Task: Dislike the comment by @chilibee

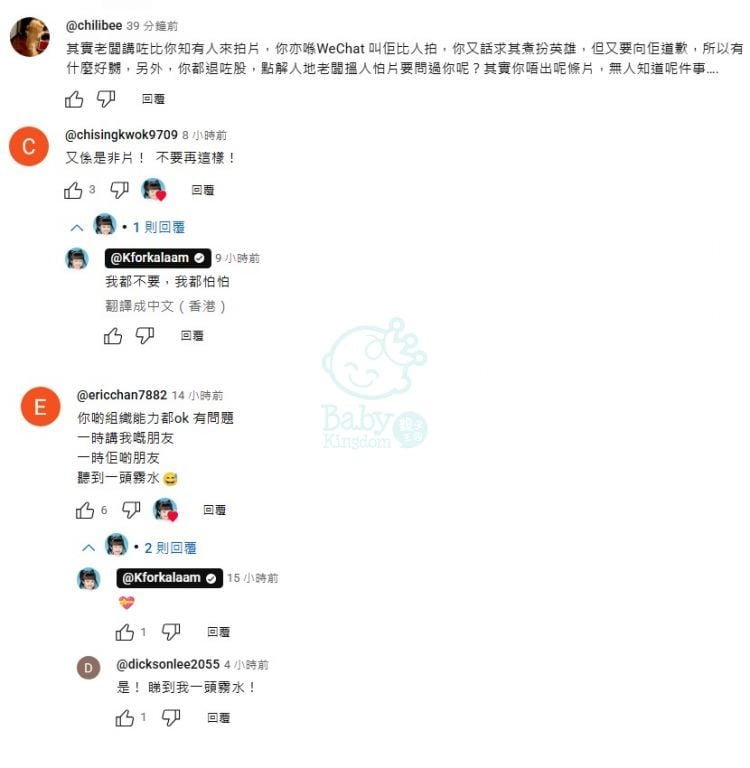Action: tap(106, 99)
